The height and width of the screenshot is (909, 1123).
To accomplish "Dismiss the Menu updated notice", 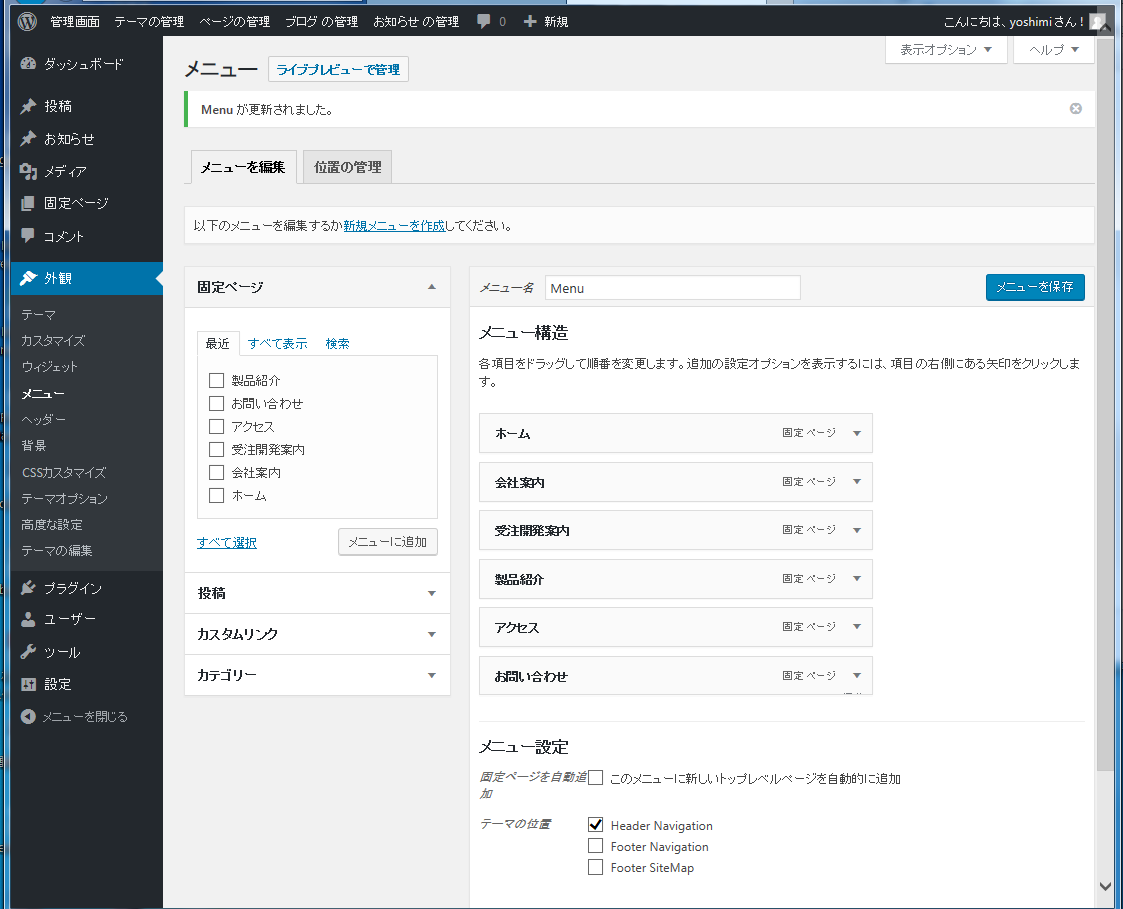I will (x=1076, y=109).
